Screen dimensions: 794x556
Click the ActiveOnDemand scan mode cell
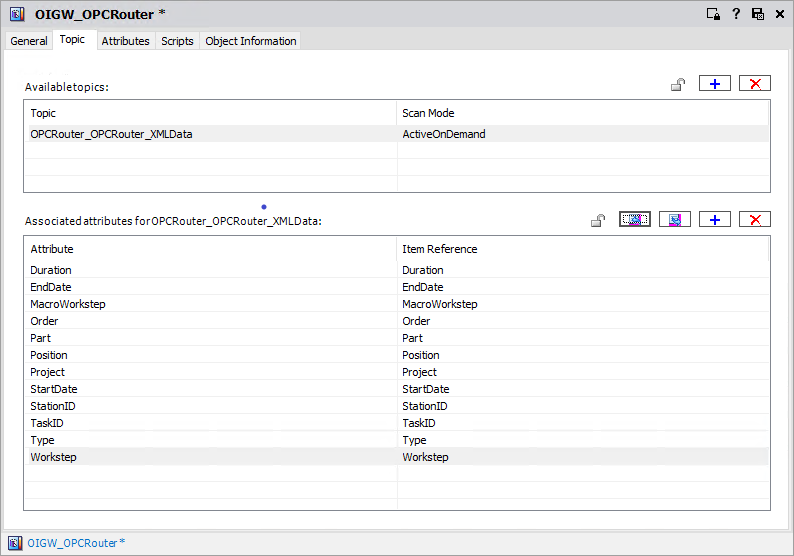coord(583,134)
